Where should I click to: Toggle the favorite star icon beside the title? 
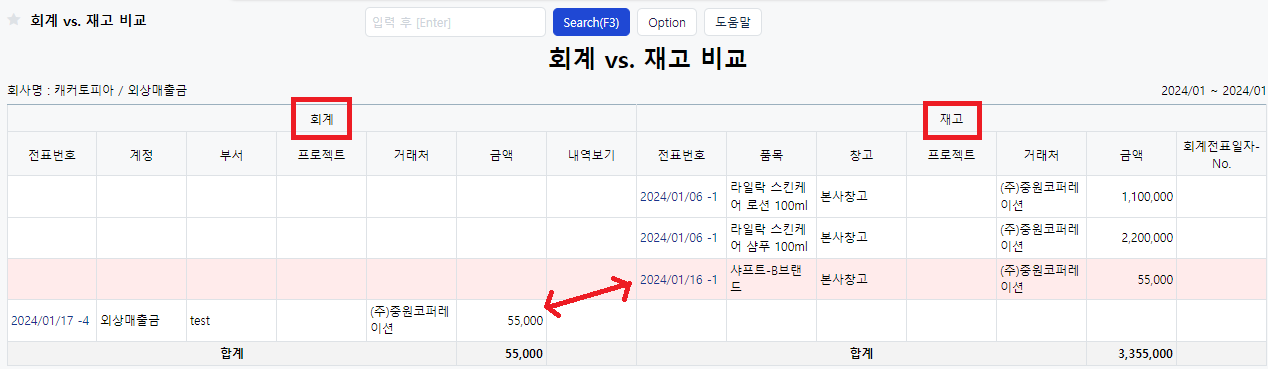(14, 20)
